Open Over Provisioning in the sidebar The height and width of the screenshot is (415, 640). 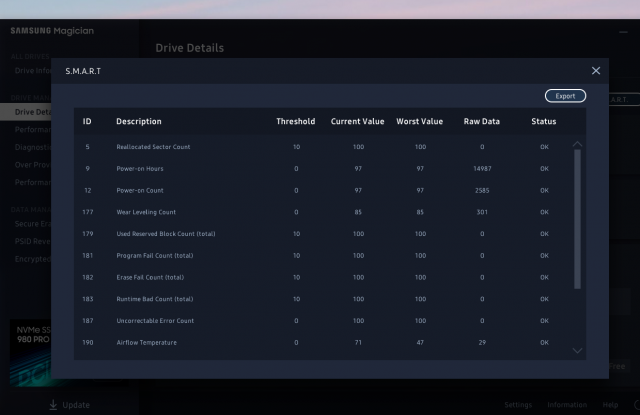point(30,166)
